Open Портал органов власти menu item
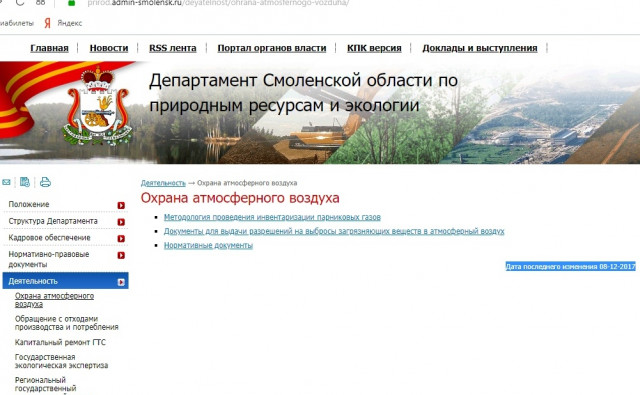This screenshot has width=640, height=395. click(x=272, y=48)
